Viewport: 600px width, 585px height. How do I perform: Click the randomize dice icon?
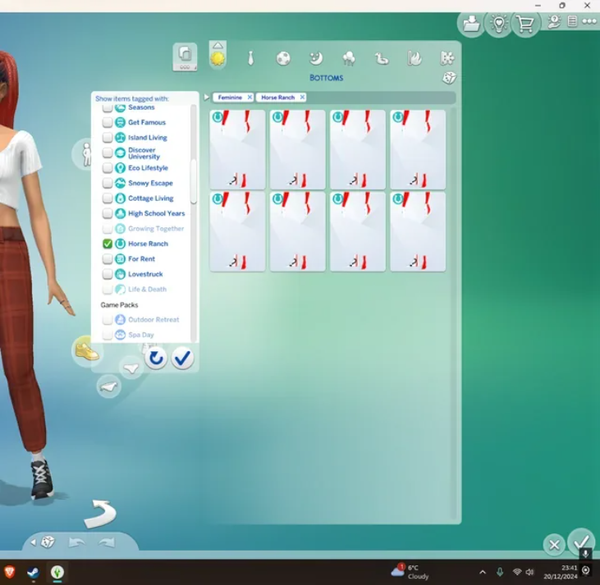[x=449, y=78]
